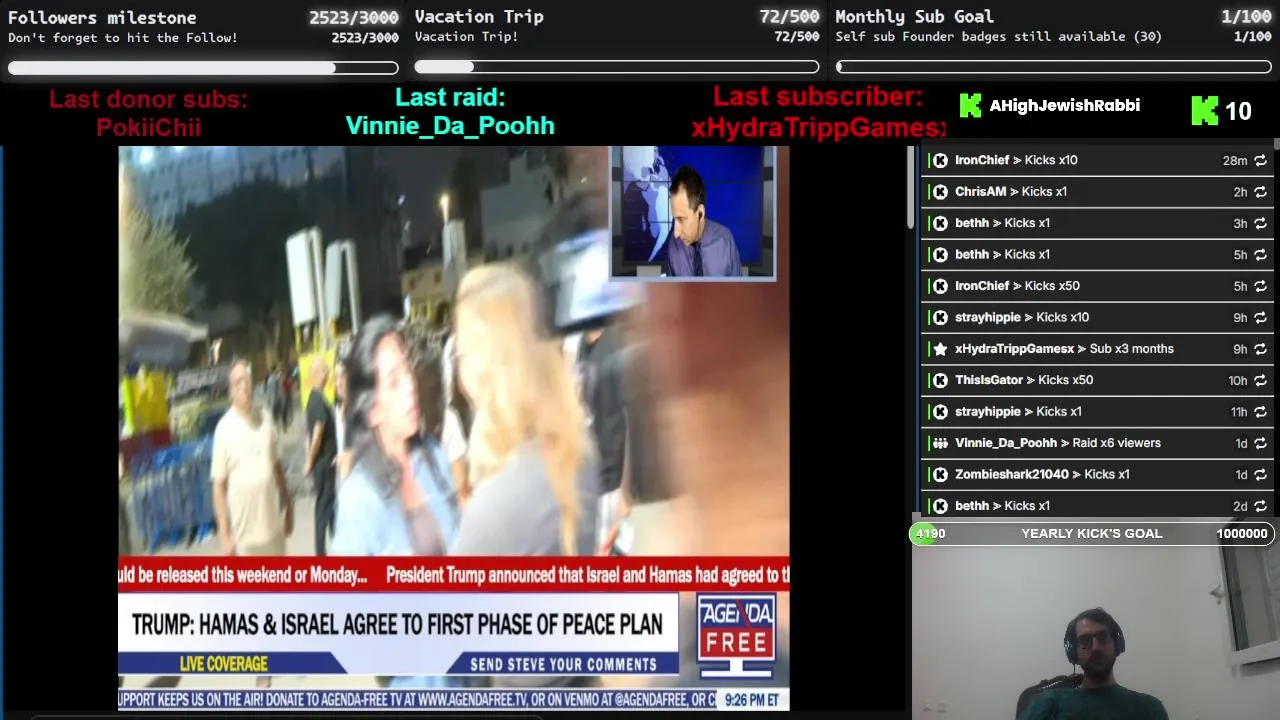Click the donor name 'PokiiChii'
Image resolution: width=1280 pixels, height=720 pixels.
(x=149, y=128)
